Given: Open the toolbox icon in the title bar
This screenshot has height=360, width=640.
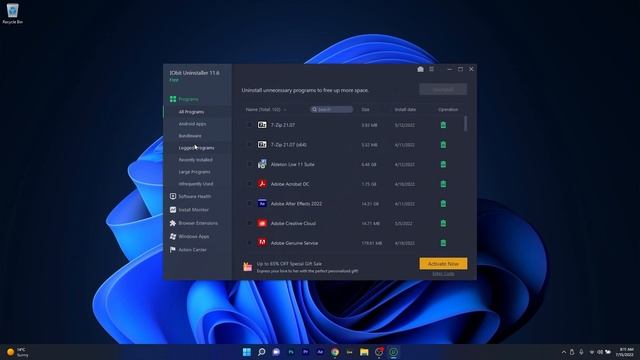Looking at the screenshot, I should 420,69.
